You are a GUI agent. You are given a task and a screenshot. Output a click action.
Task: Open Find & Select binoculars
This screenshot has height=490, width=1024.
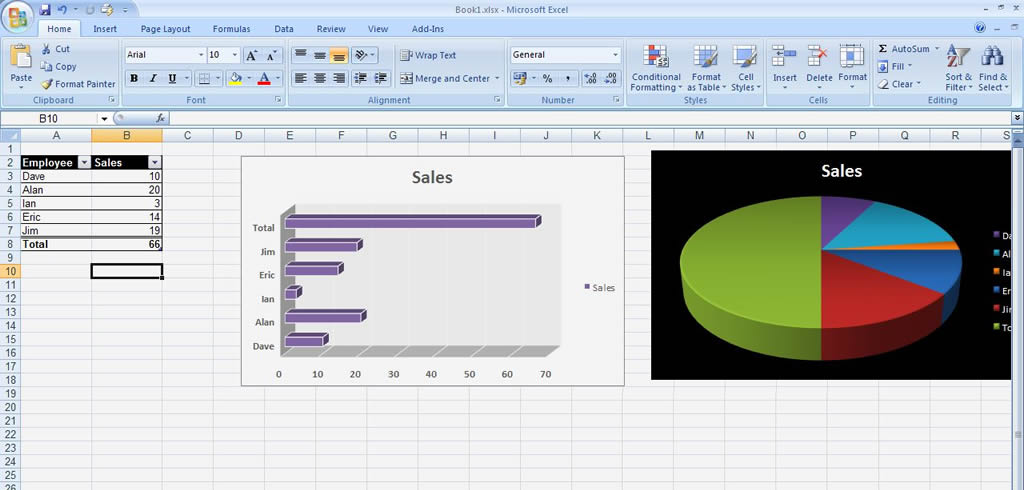point(993,68)
